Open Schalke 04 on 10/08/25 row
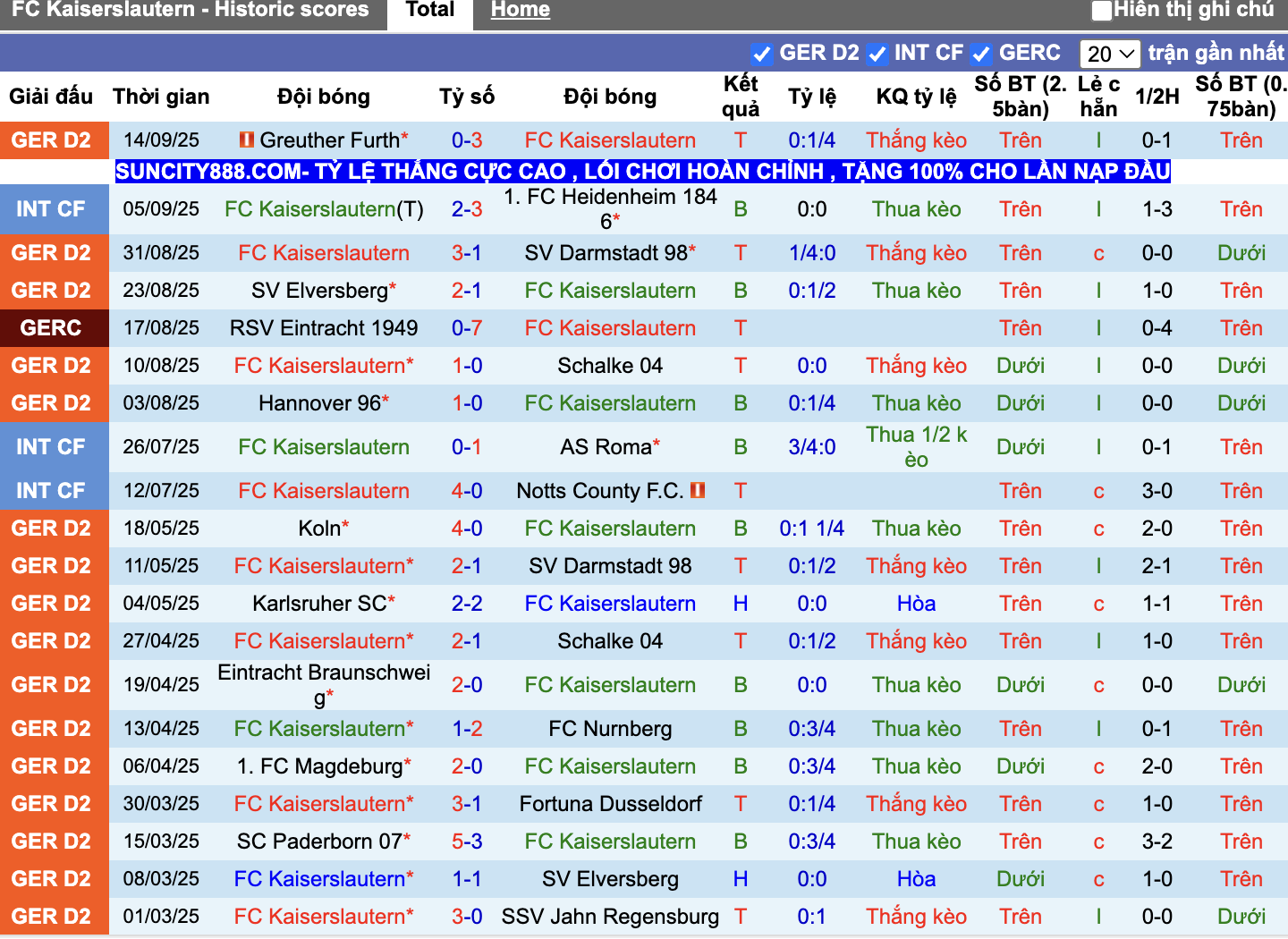1288x939 pixels. click(x=610, y=366)
